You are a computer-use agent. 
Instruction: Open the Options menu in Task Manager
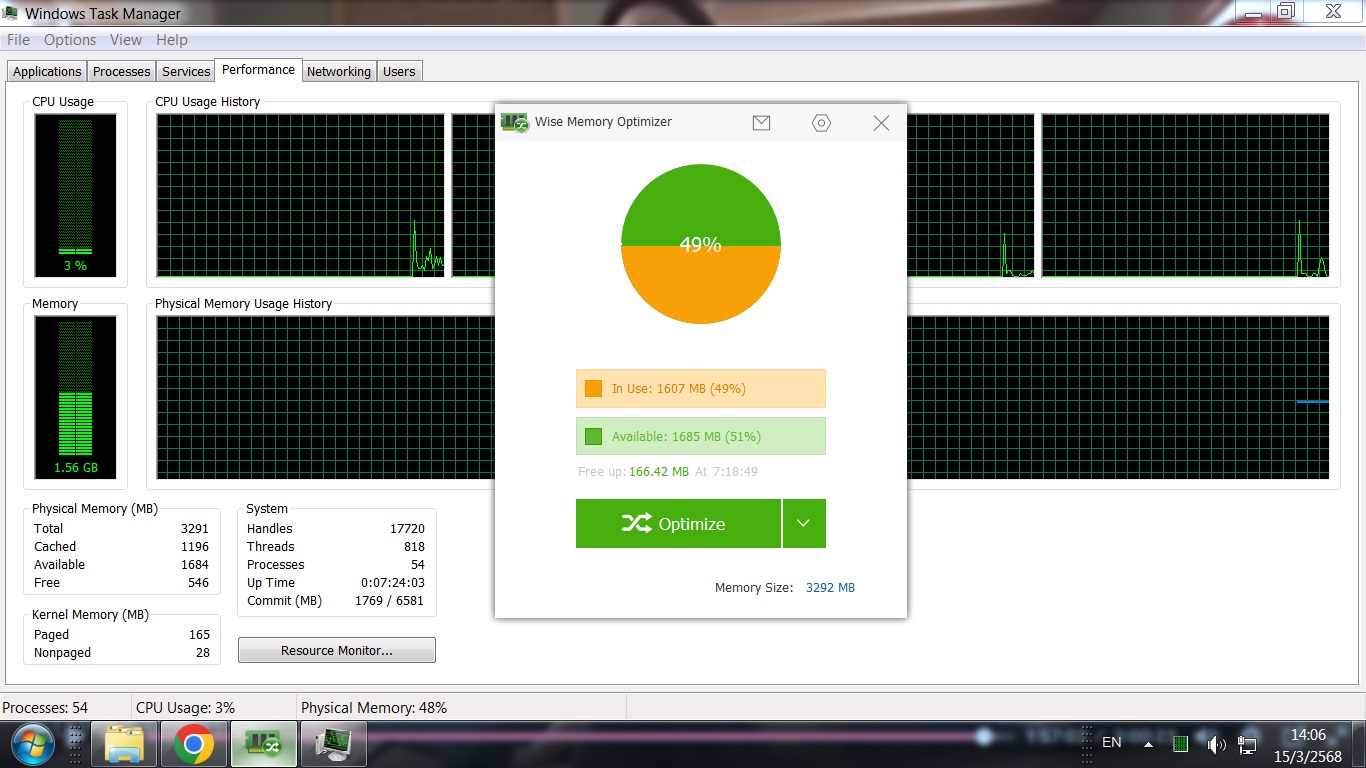pyautogui.click(x=70, y=40)
